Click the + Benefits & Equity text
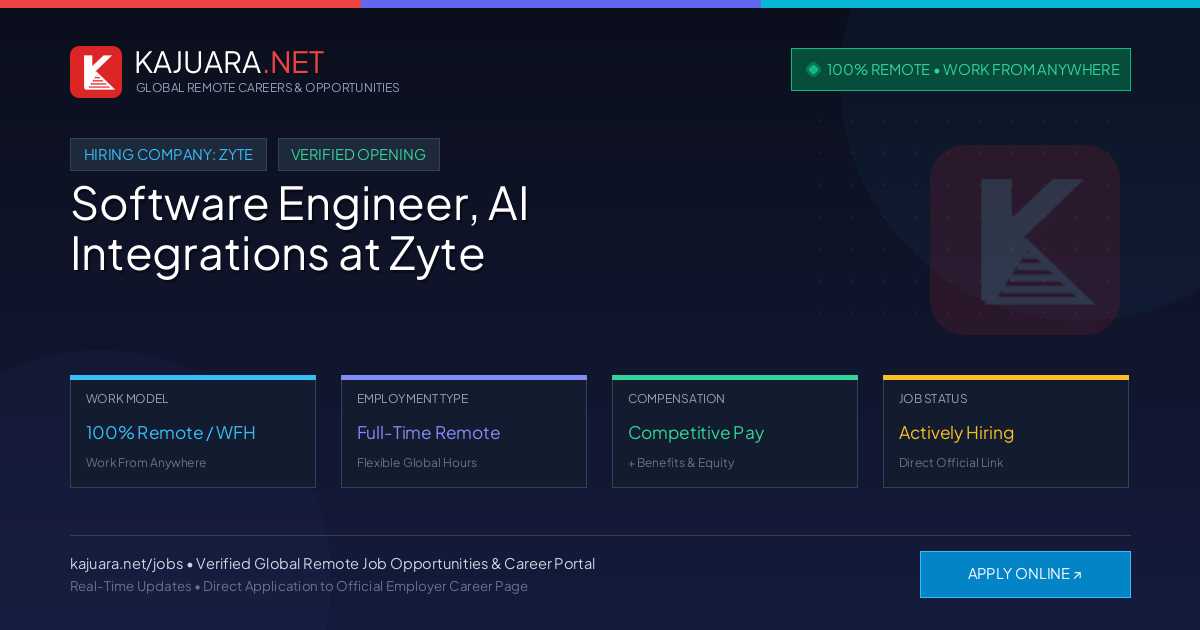 681,463
